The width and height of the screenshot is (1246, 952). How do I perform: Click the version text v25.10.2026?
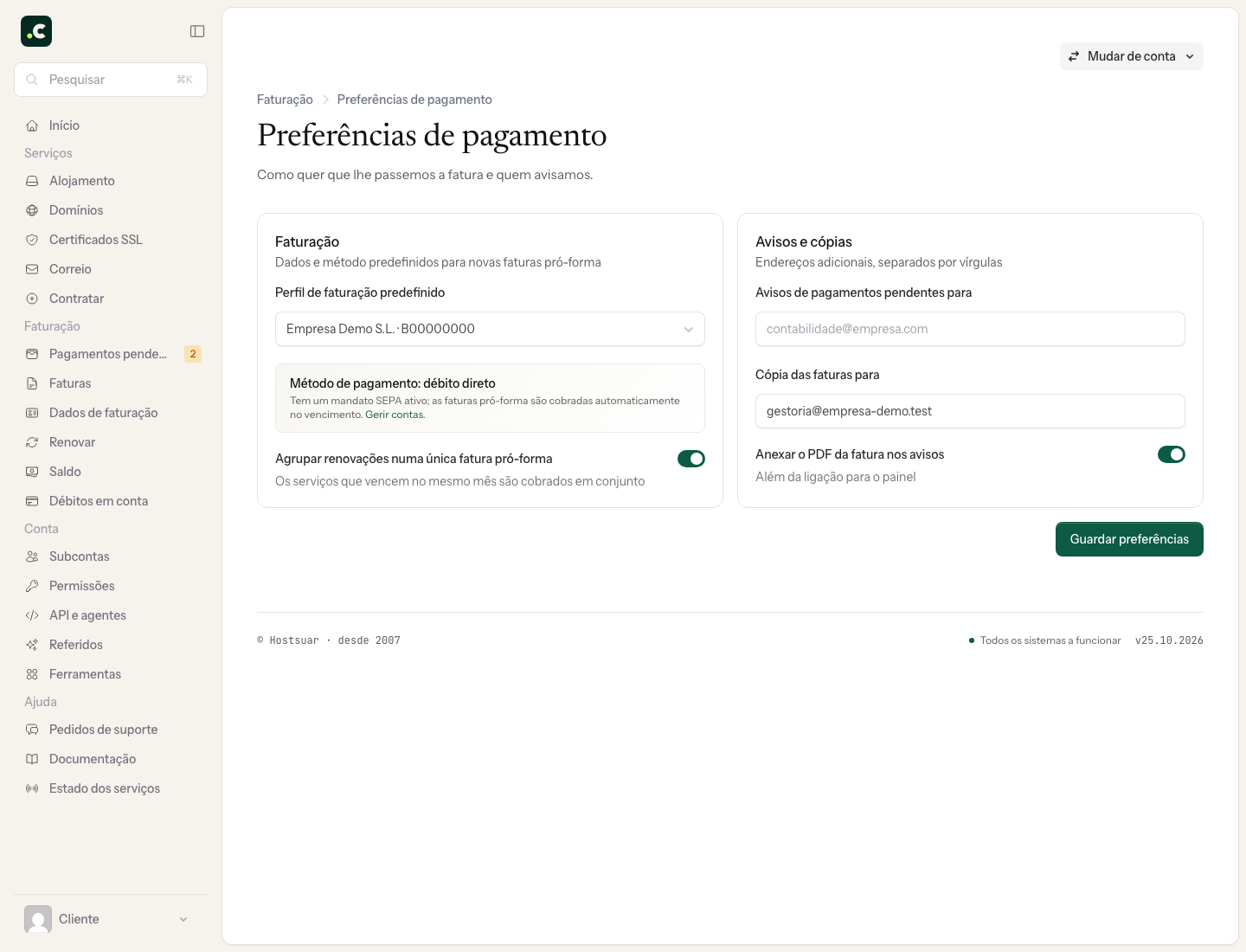(1169, 640)
